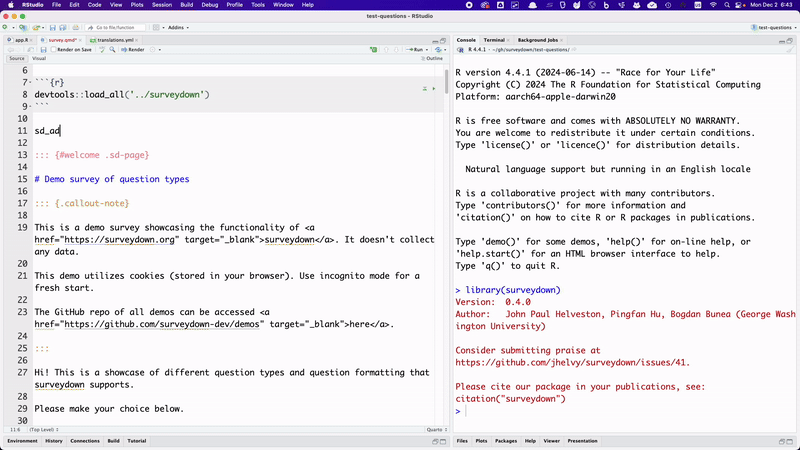
Task: Maximize the source editor pane
Action: point(443,40)
